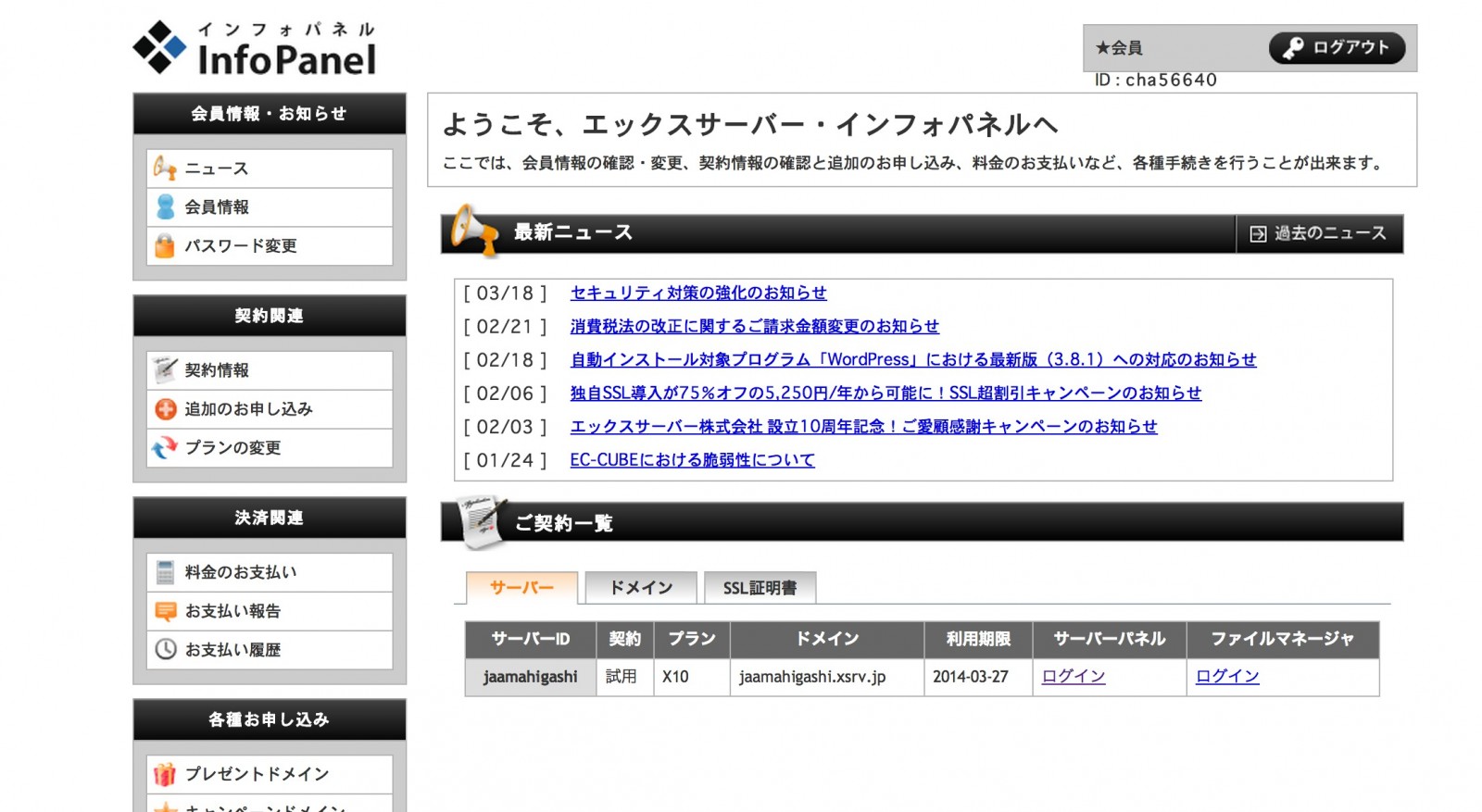Click the 会員情報・お知らせ section header
This screenshot has height=812, width=1482.
[270, 113]
